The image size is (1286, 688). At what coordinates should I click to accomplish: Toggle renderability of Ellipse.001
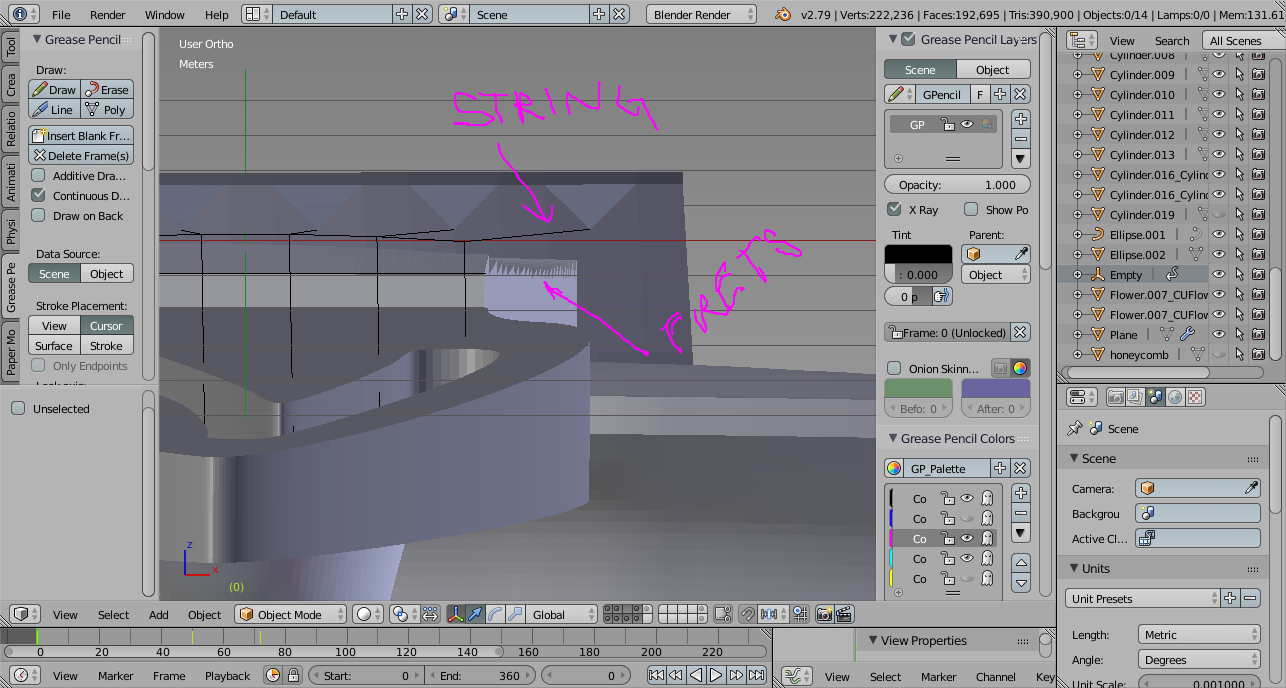1259,235
